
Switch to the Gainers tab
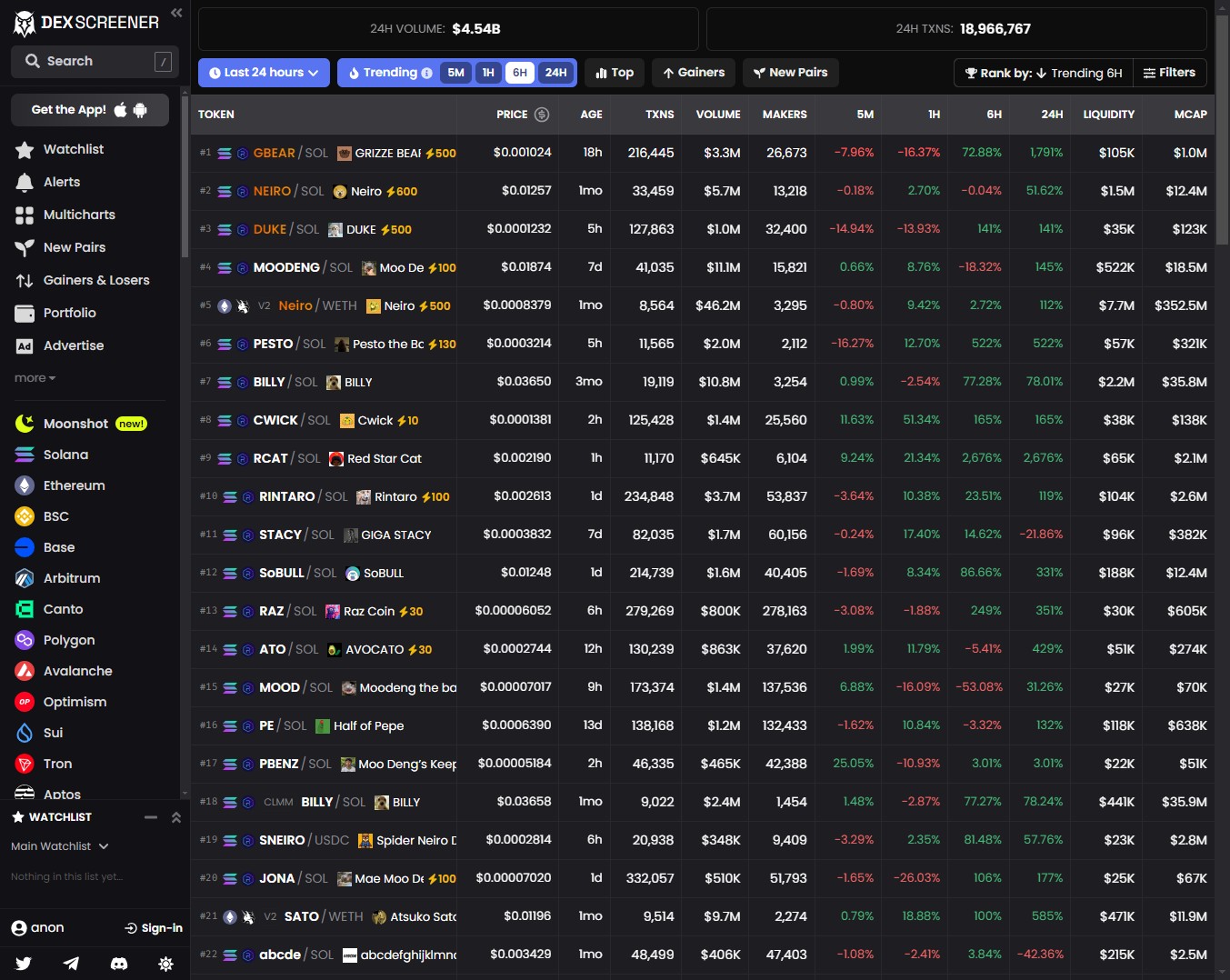(x=693, y=72)
